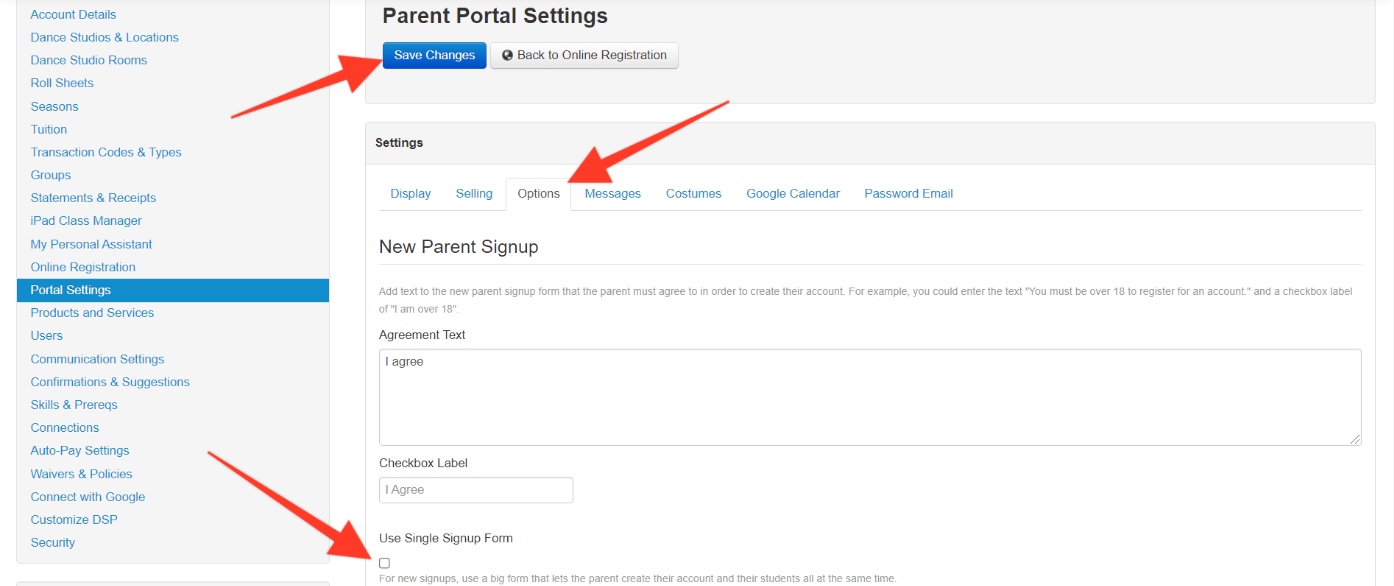1394x586 pixels.
Task: Go Back to Online Registration
Action: click(584, 55)
